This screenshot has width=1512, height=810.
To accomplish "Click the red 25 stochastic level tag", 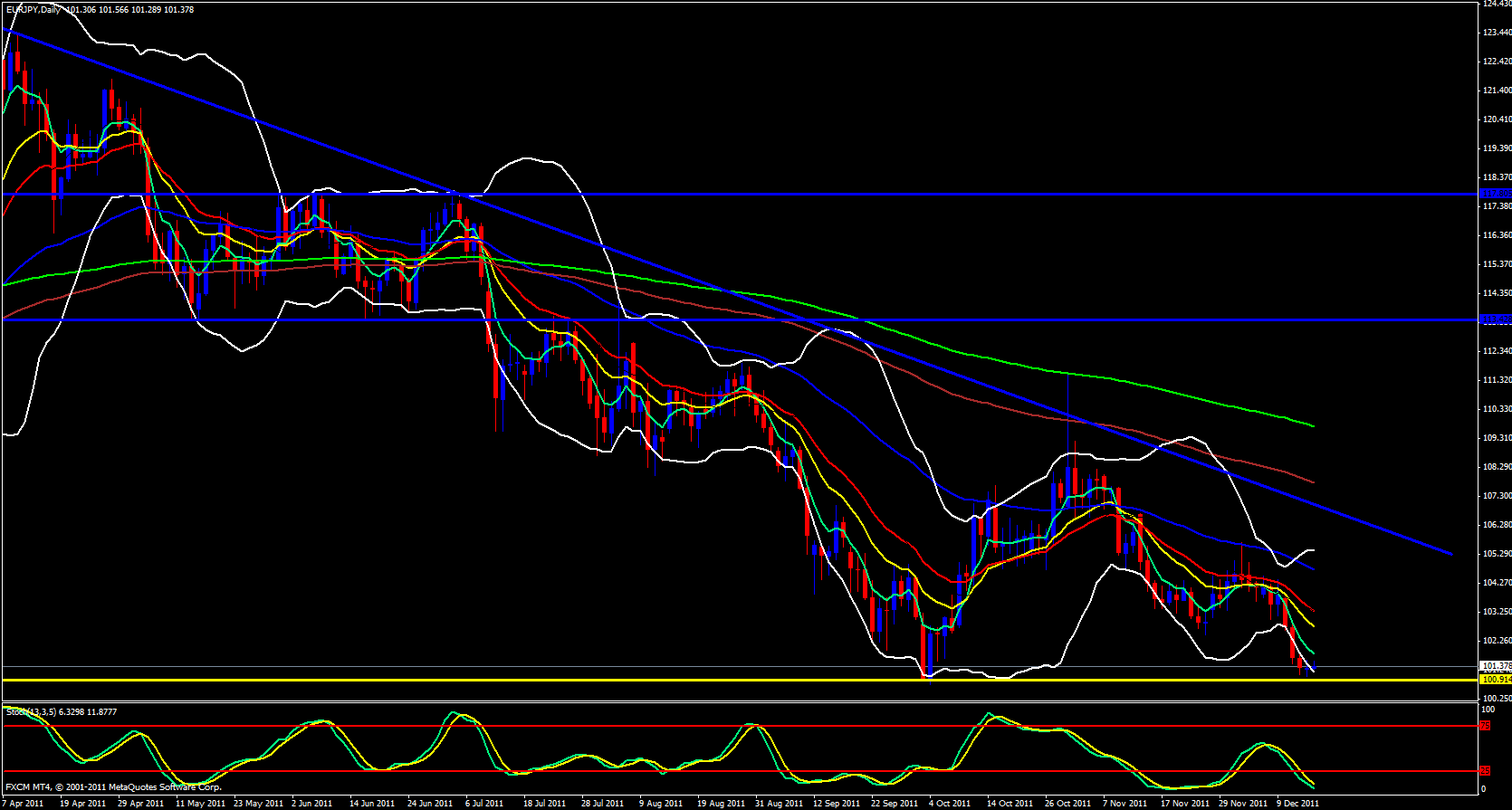I will point(1485,771).
